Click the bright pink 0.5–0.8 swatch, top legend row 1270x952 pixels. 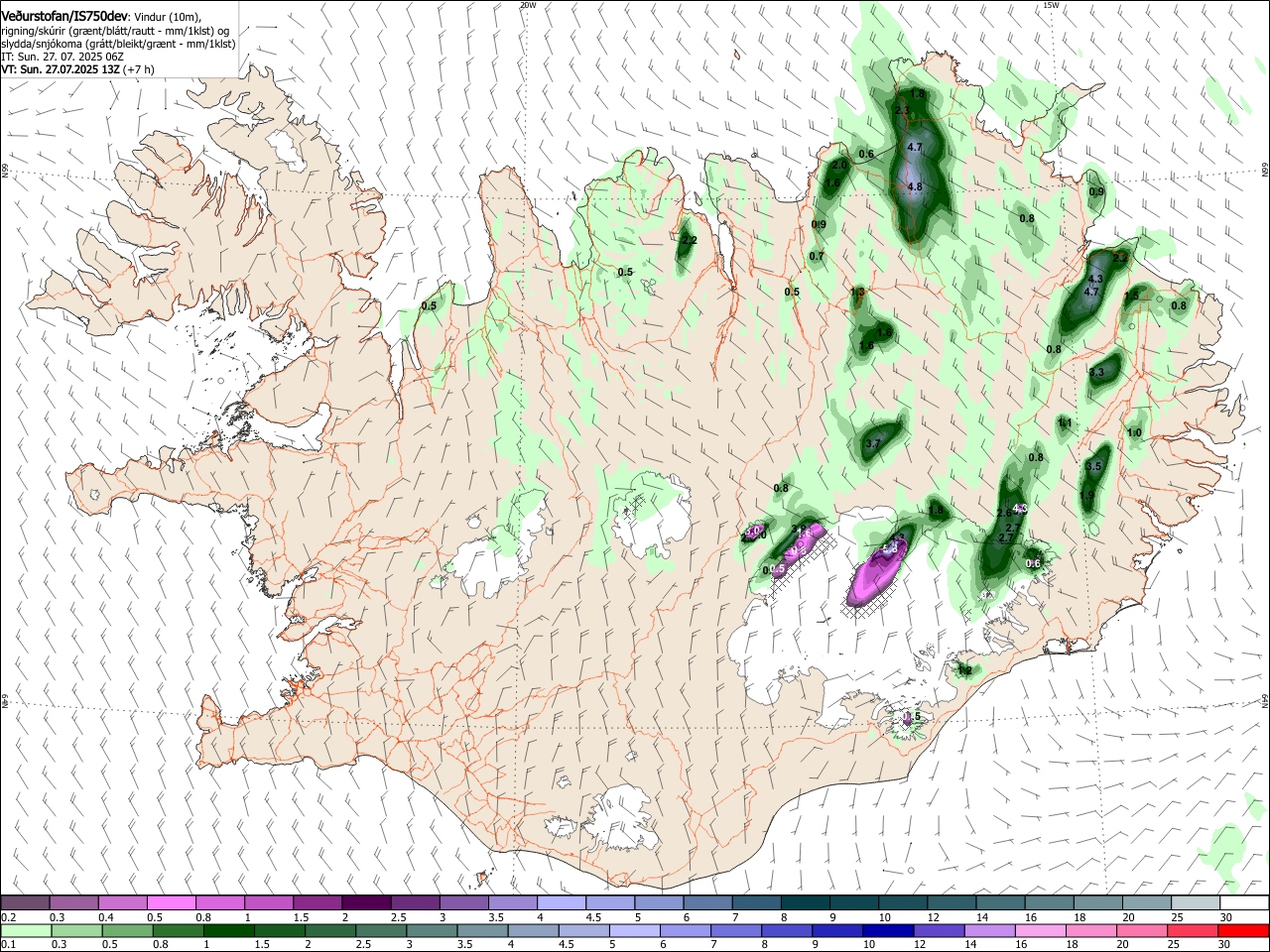[171, 903]
